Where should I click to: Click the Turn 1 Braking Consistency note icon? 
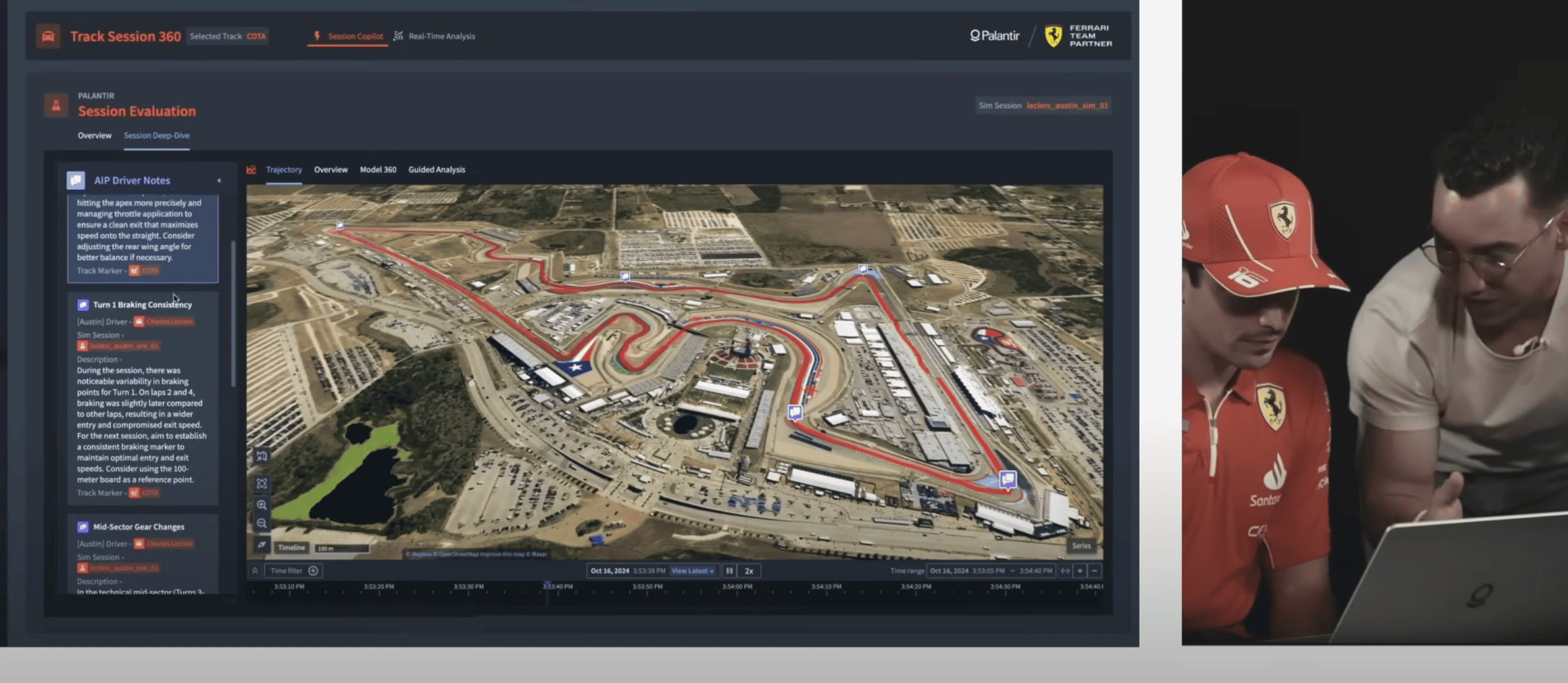pyautogui.click(x=83, y=305)
